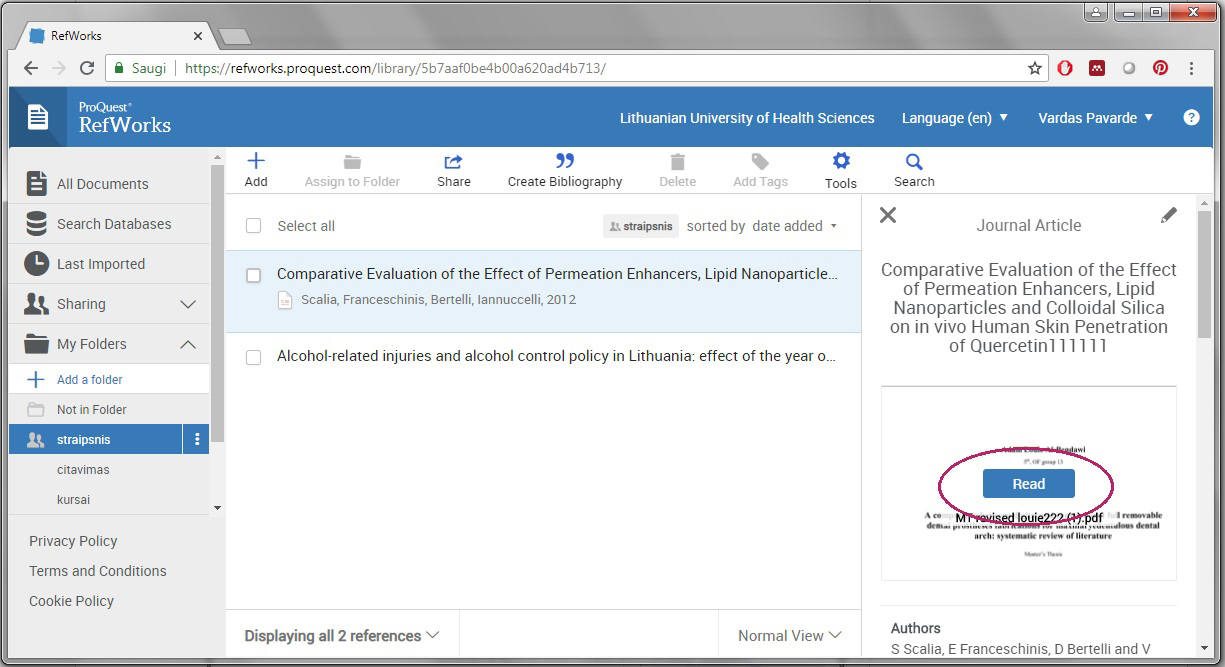Viewport: 1225px width, 667px height.
Task: Open the Language (en) dropdown
Action: click(954, 118)
